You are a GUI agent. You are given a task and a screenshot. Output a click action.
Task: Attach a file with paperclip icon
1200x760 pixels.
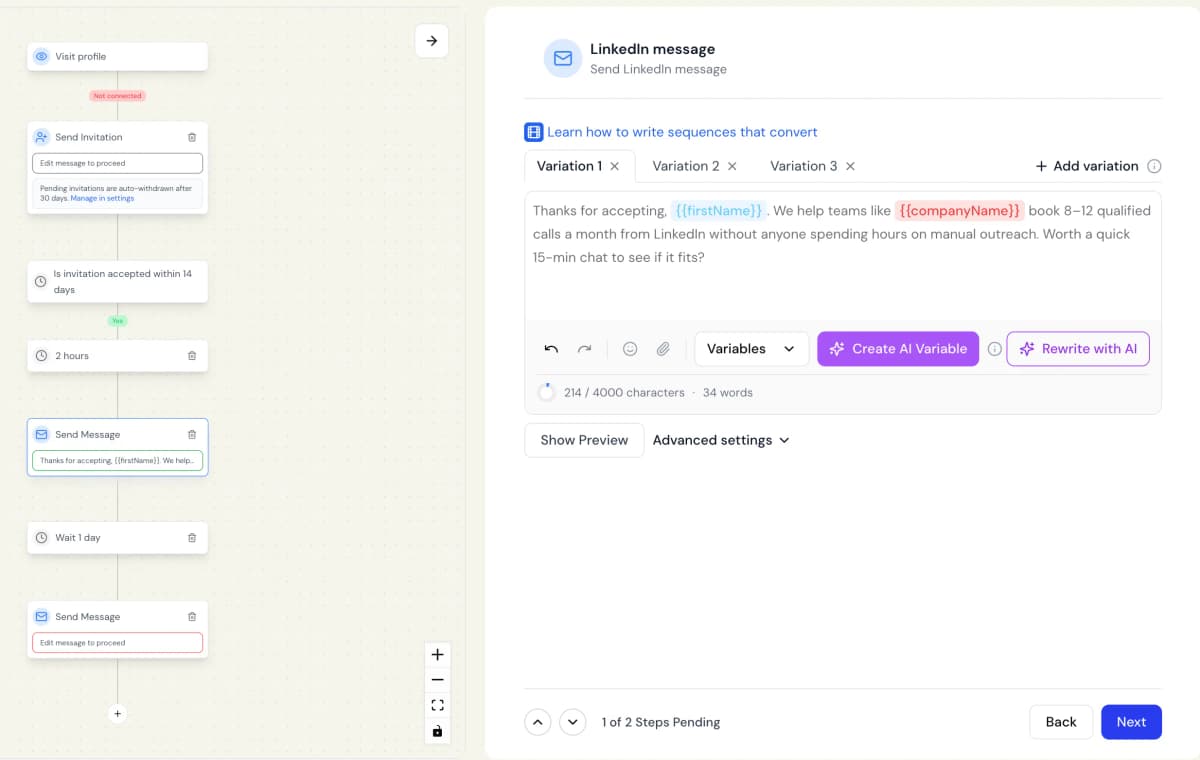pos(663,349)
